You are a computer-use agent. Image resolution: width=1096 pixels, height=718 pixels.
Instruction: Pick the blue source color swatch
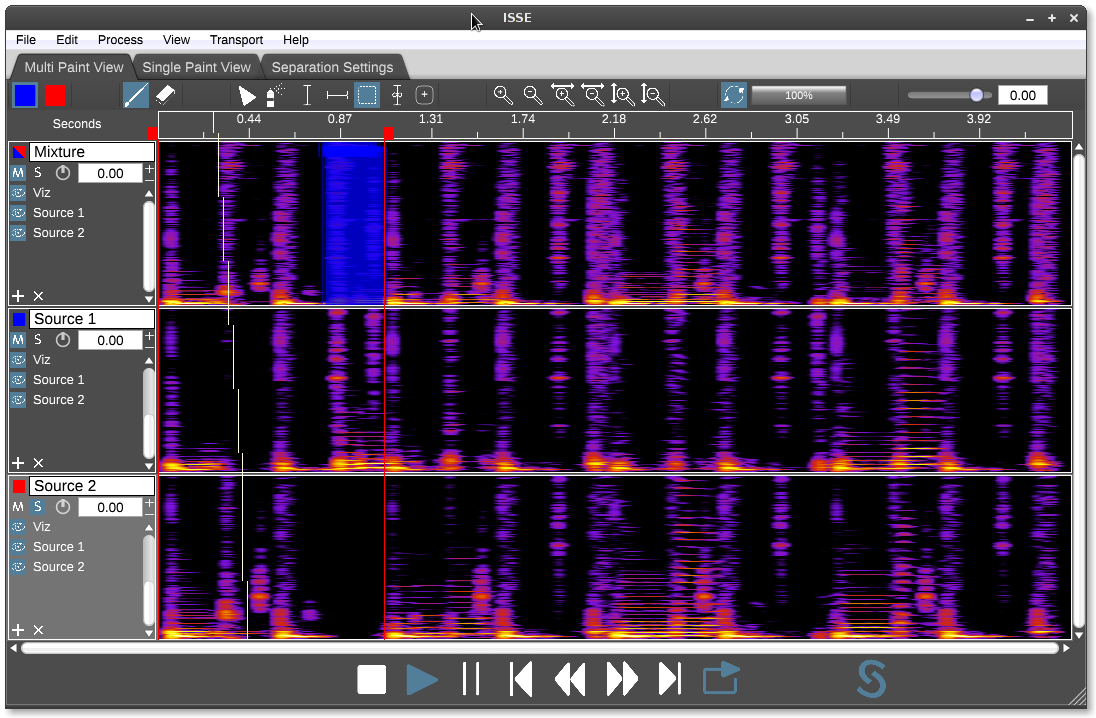[25, 95]
